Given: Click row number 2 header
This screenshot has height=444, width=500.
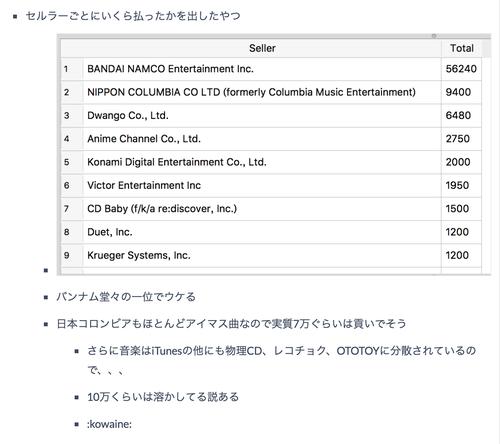Looking at the screenshot, I should click(x=72, y=92).
